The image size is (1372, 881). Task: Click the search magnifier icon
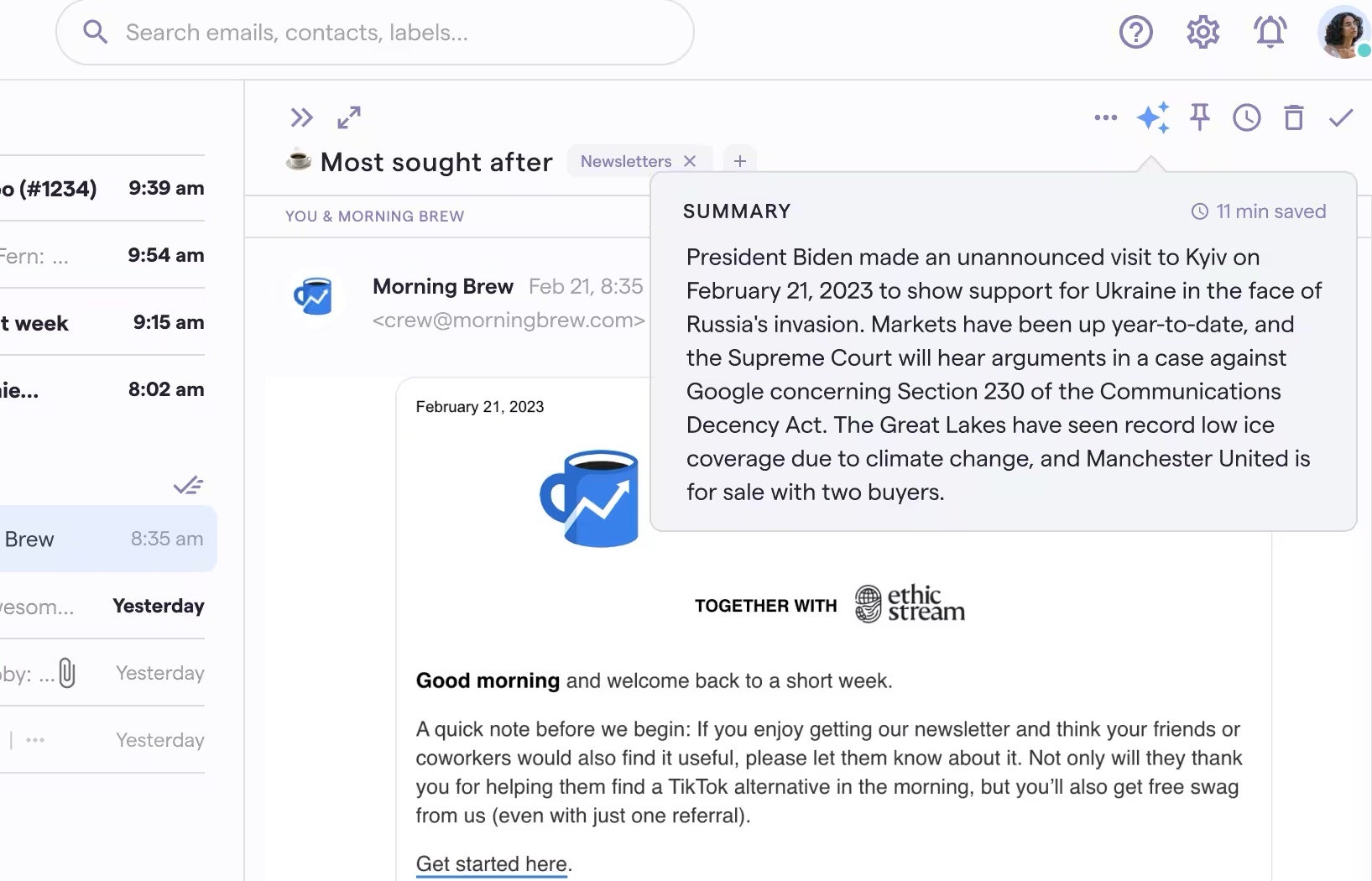pyautogui.click(x=96, y=32)
